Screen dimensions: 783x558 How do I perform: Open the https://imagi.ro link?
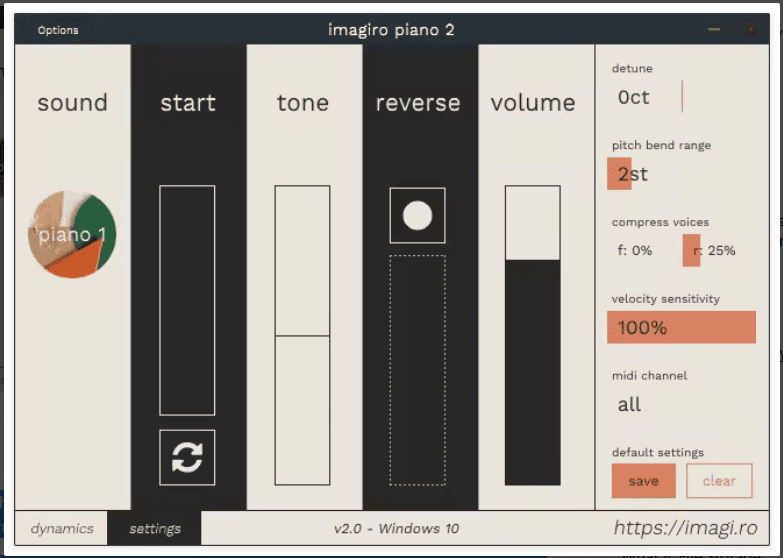pyautogui.click(x=685, y=528)
